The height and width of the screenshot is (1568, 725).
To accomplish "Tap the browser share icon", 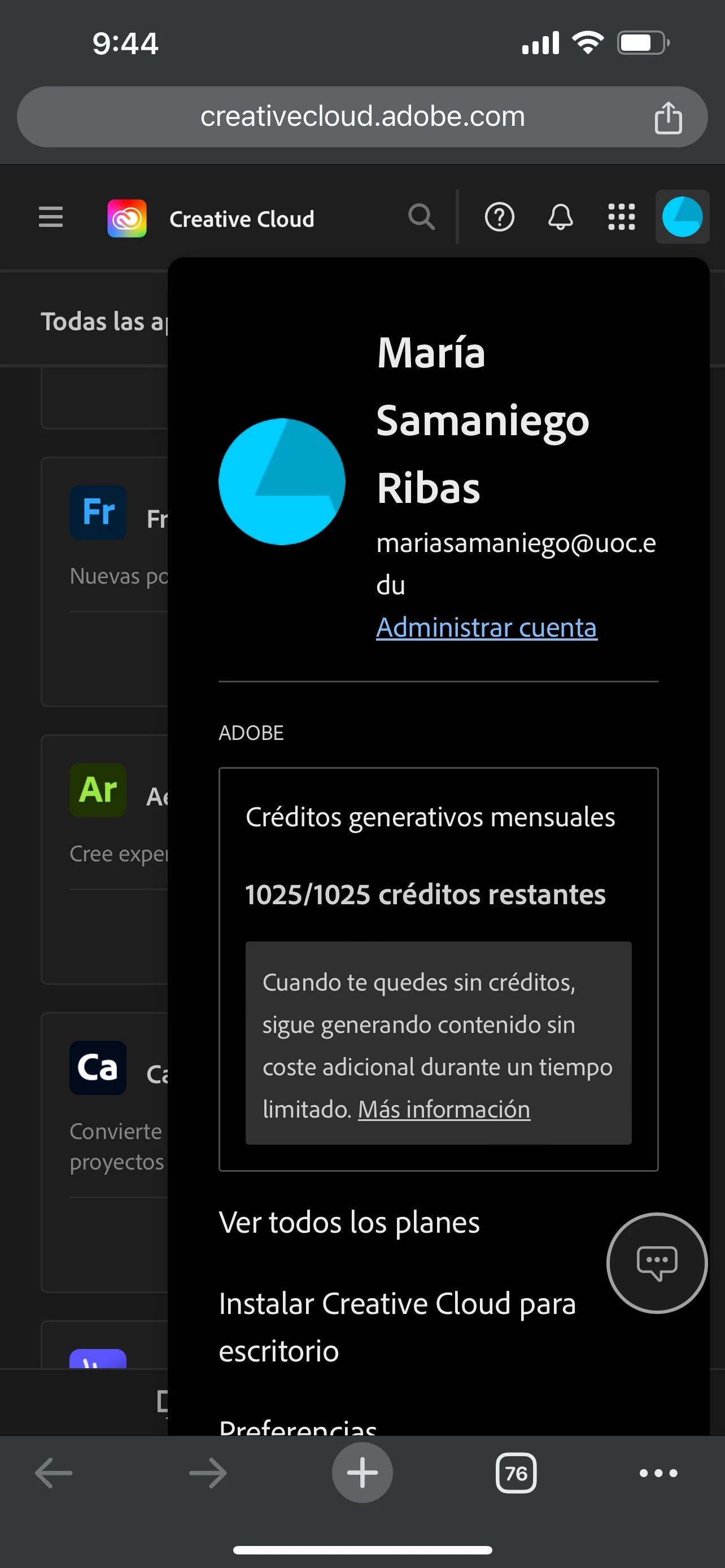I will [x=668, y=117].
